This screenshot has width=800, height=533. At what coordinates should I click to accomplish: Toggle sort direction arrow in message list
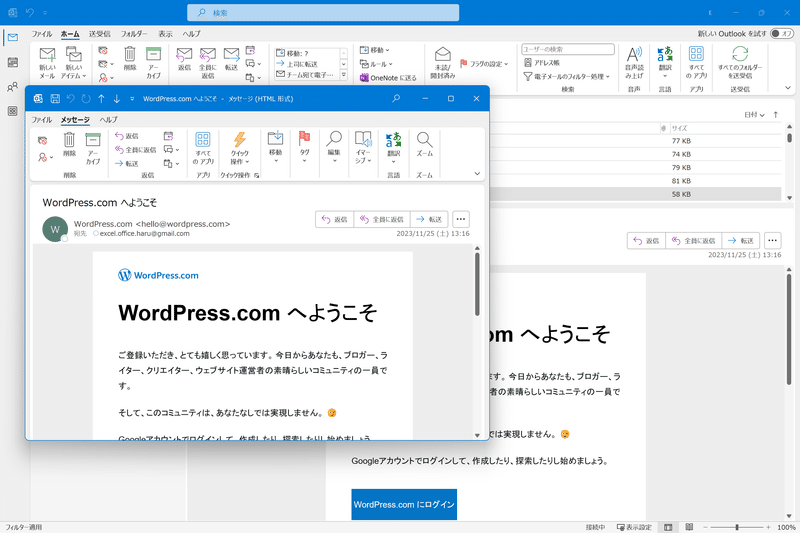pos(776,115)
